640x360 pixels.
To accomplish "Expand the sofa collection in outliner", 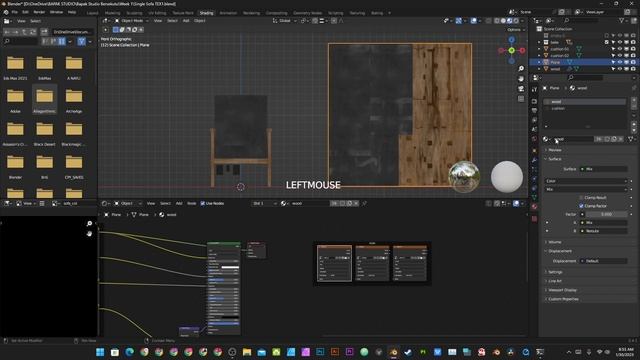I will pyautogui.click(x=539, y=42).
